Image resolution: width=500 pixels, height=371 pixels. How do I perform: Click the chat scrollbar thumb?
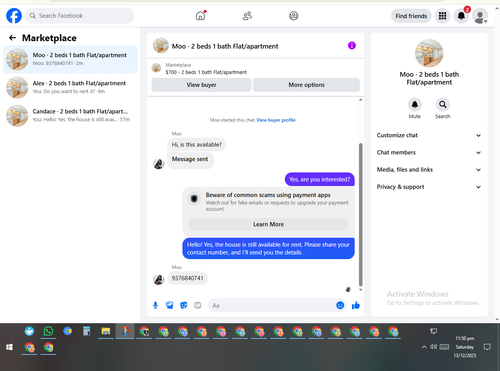360,214
